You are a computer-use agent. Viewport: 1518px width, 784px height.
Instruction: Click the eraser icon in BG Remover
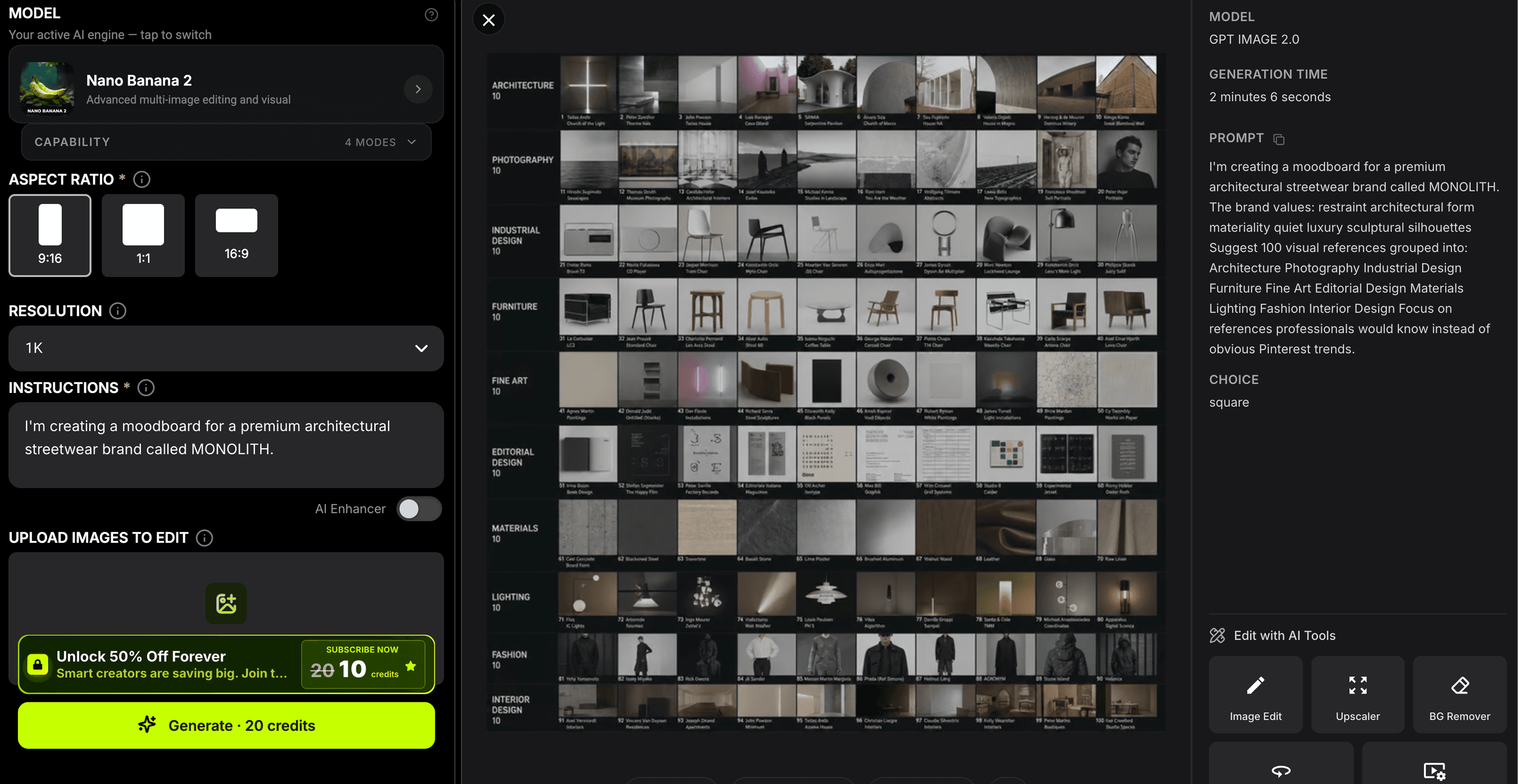(1460, 685)
